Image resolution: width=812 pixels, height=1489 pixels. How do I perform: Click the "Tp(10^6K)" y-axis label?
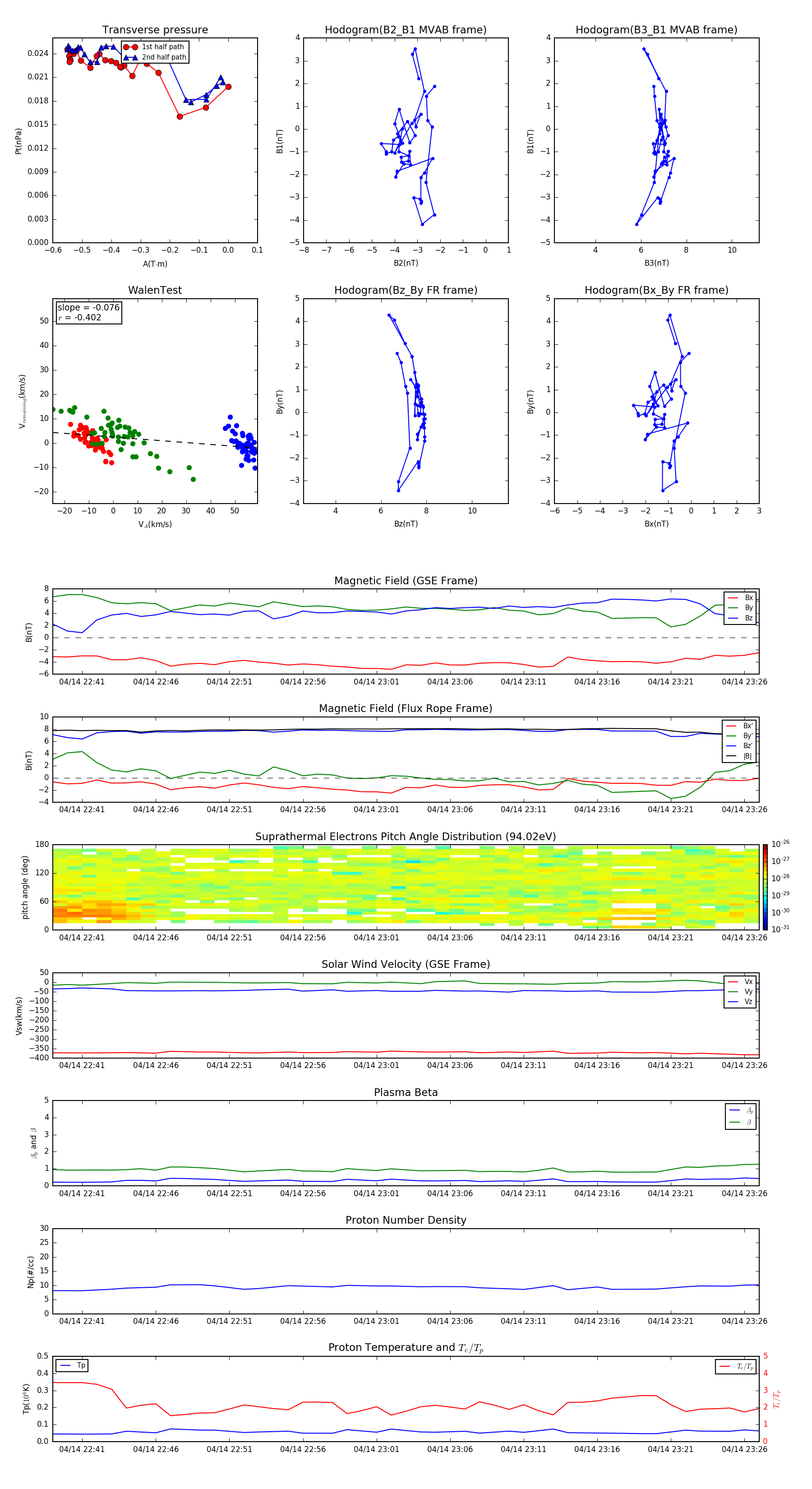coord(26,1399)
